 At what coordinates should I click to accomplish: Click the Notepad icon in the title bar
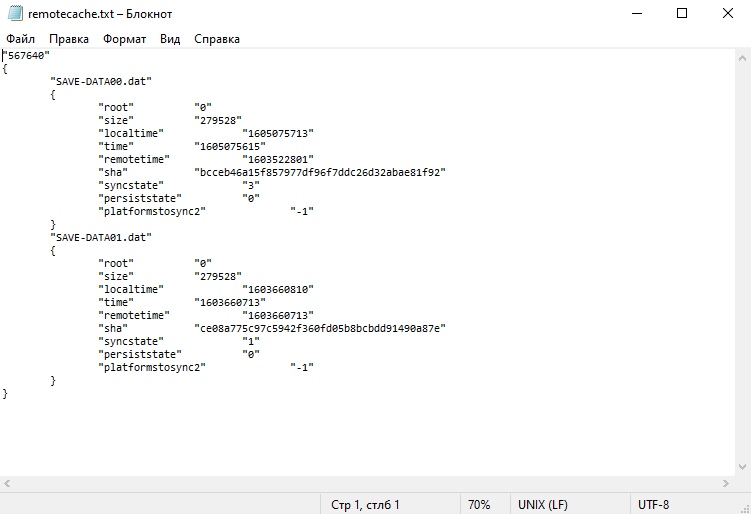coord(15,14)
